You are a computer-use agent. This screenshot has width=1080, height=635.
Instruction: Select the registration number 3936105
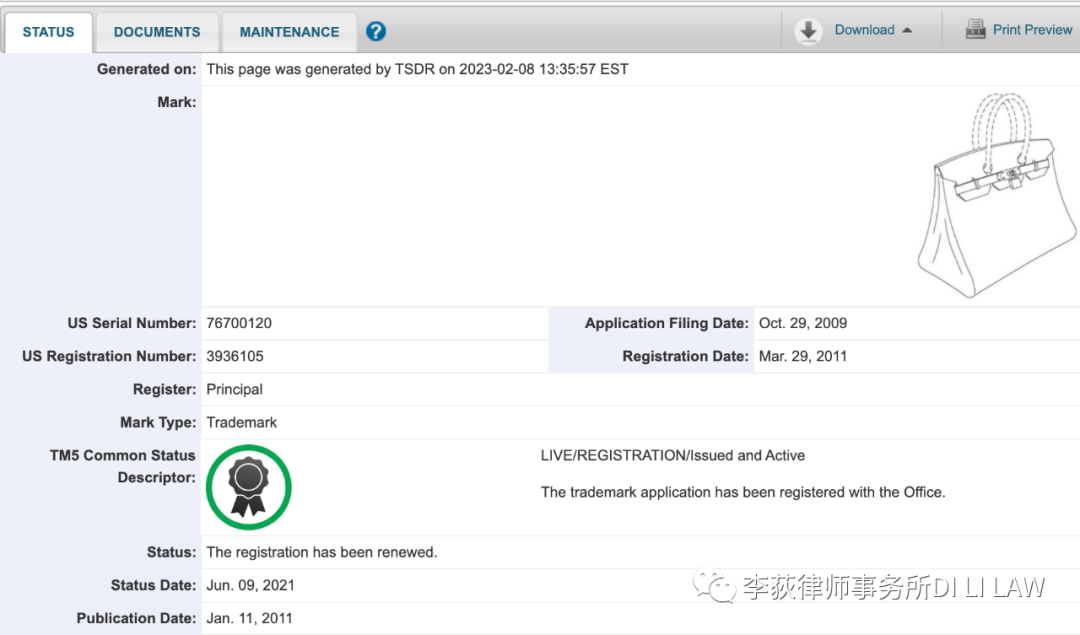click(x=235, y=356)
